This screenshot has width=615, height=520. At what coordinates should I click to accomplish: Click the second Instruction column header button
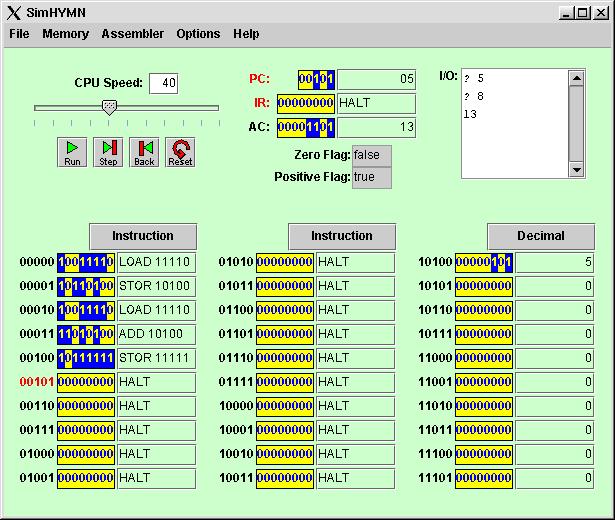(342, 236)
